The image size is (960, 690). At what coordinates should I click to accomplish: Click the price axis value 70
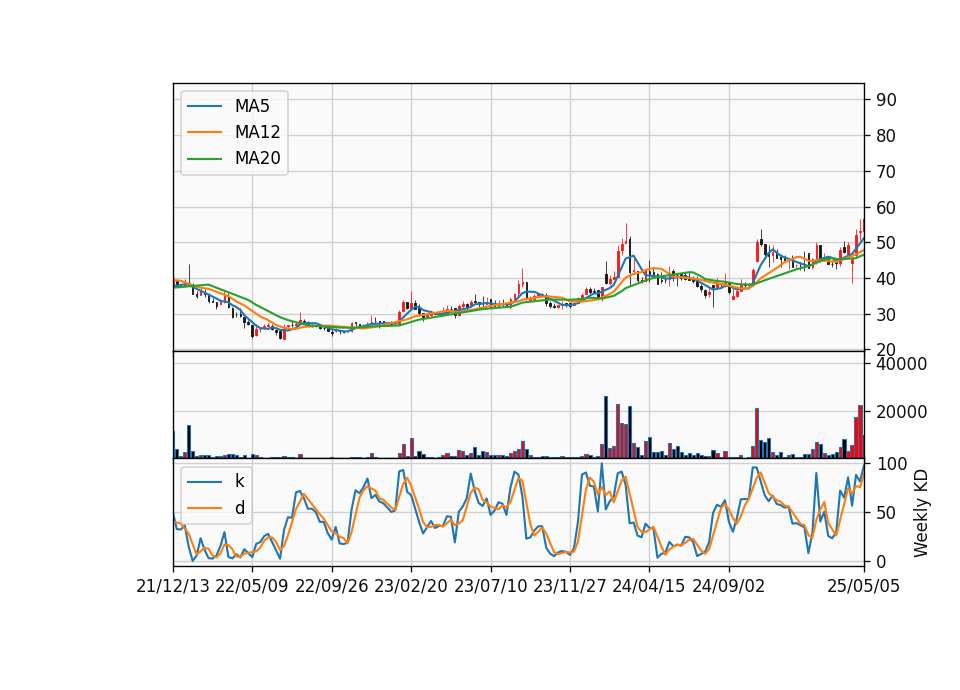(x=886, y=172)
